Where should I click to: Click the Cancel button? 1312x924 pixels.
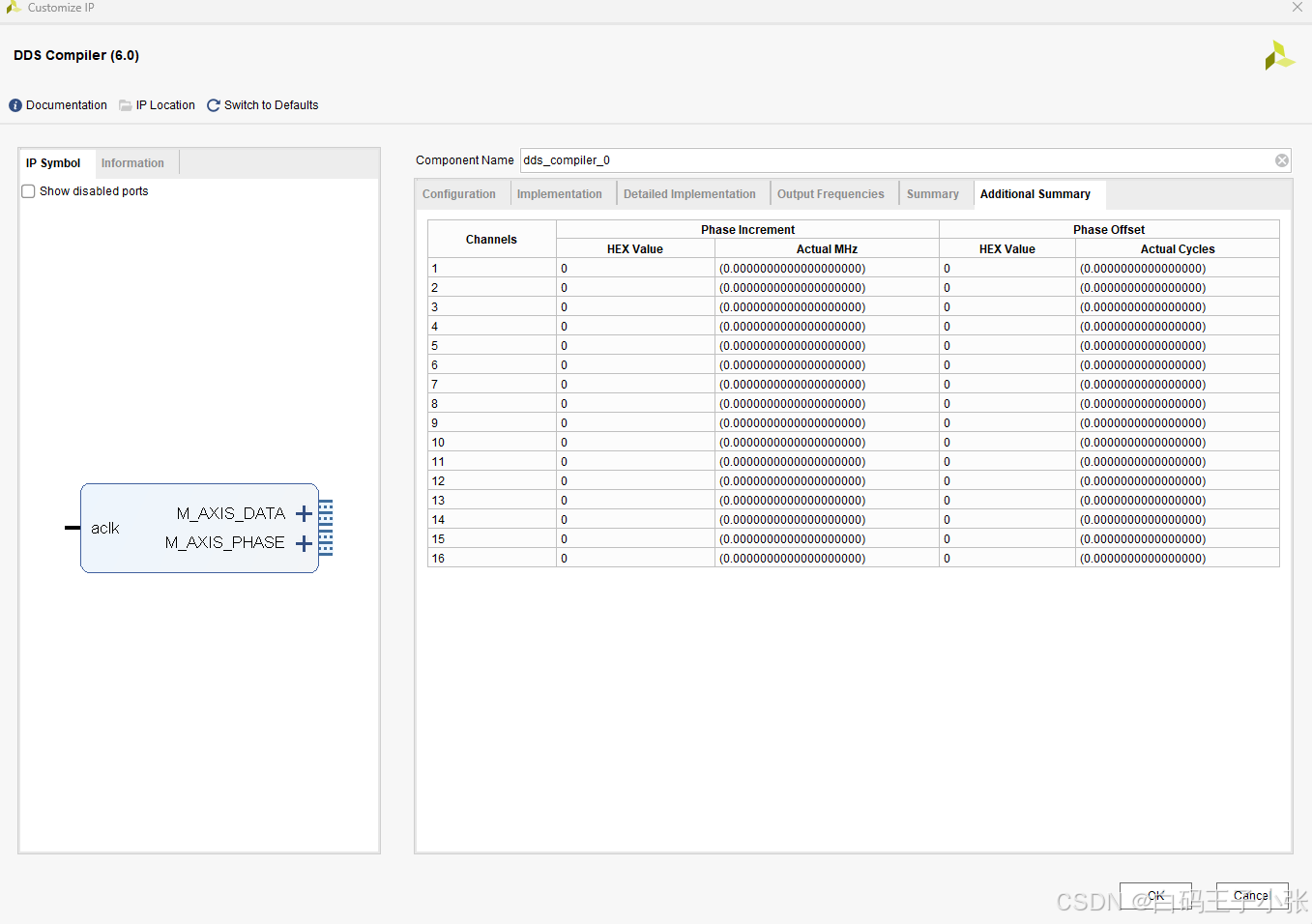[1252, 896]
